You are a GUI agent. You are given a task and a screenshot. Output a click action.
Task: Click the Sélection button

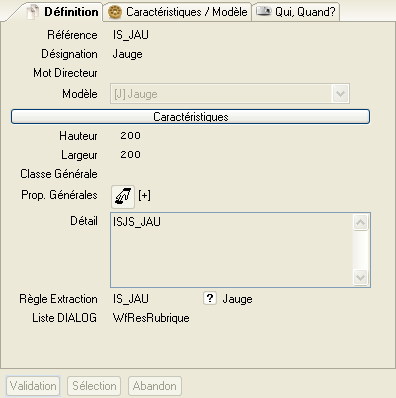point(94,386)
